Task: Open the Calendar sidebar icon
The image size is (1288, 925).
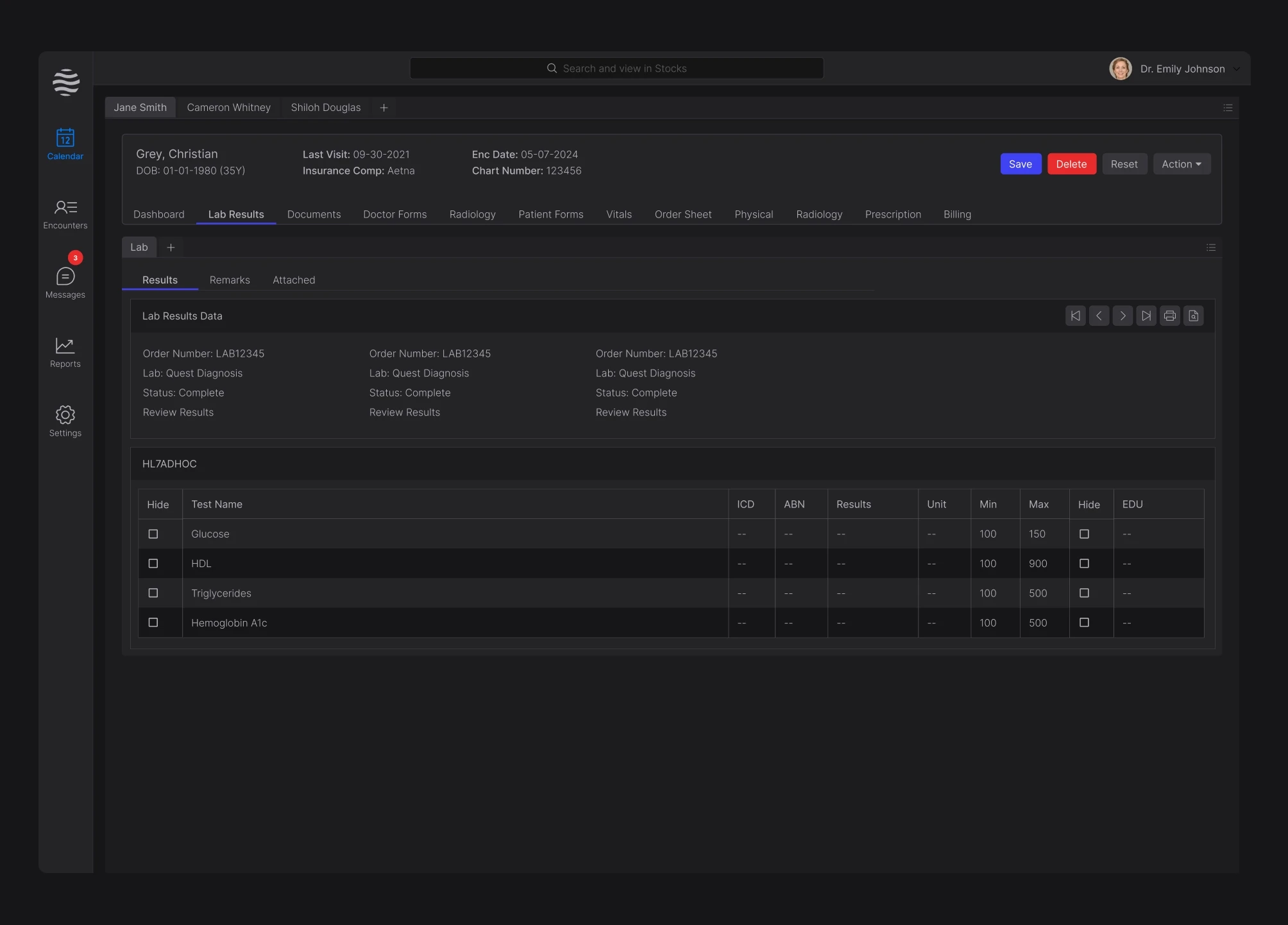Action: (65, 144)
